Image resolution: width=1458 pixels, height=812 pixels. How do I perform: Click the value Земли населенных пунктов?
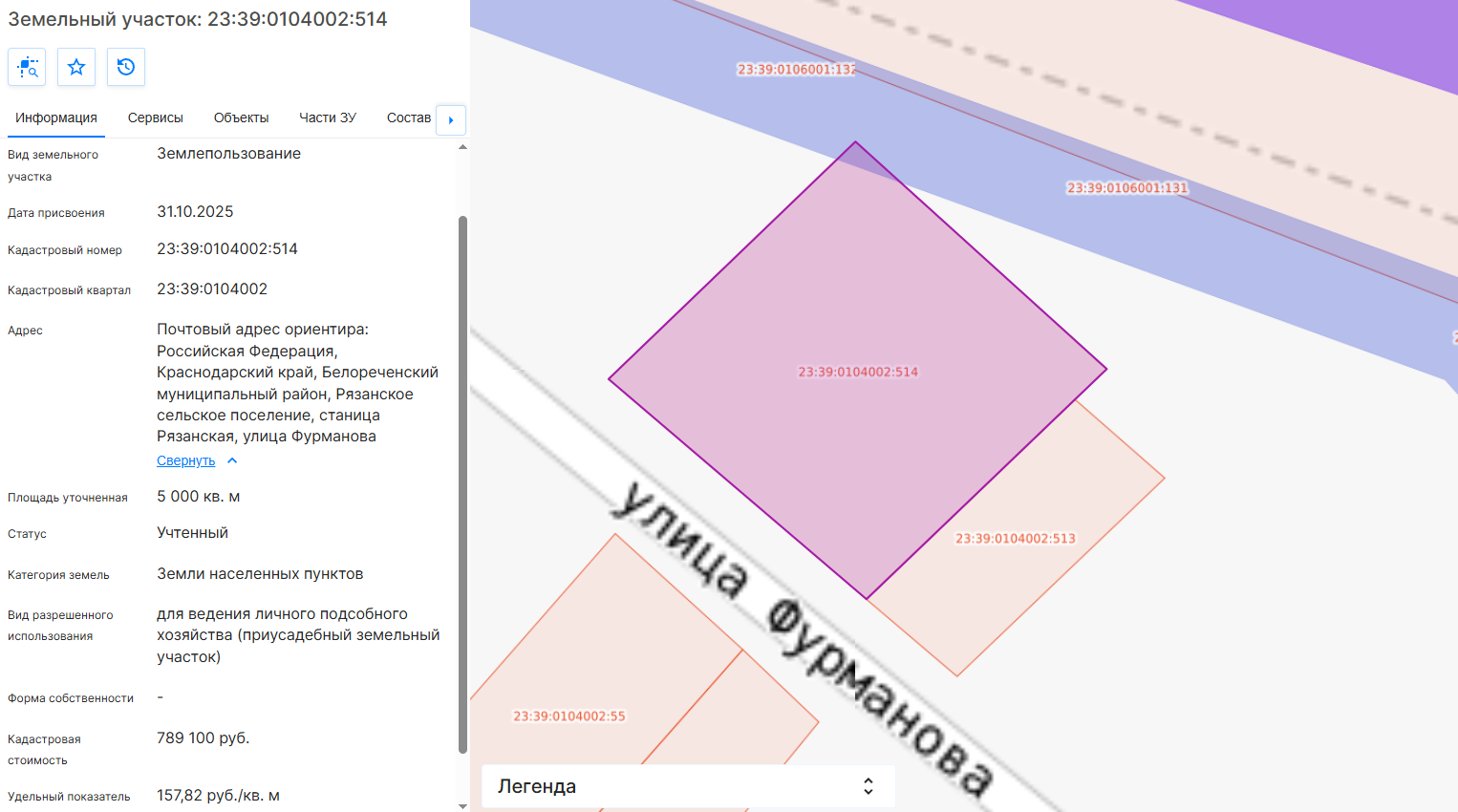tap(260, 574)
